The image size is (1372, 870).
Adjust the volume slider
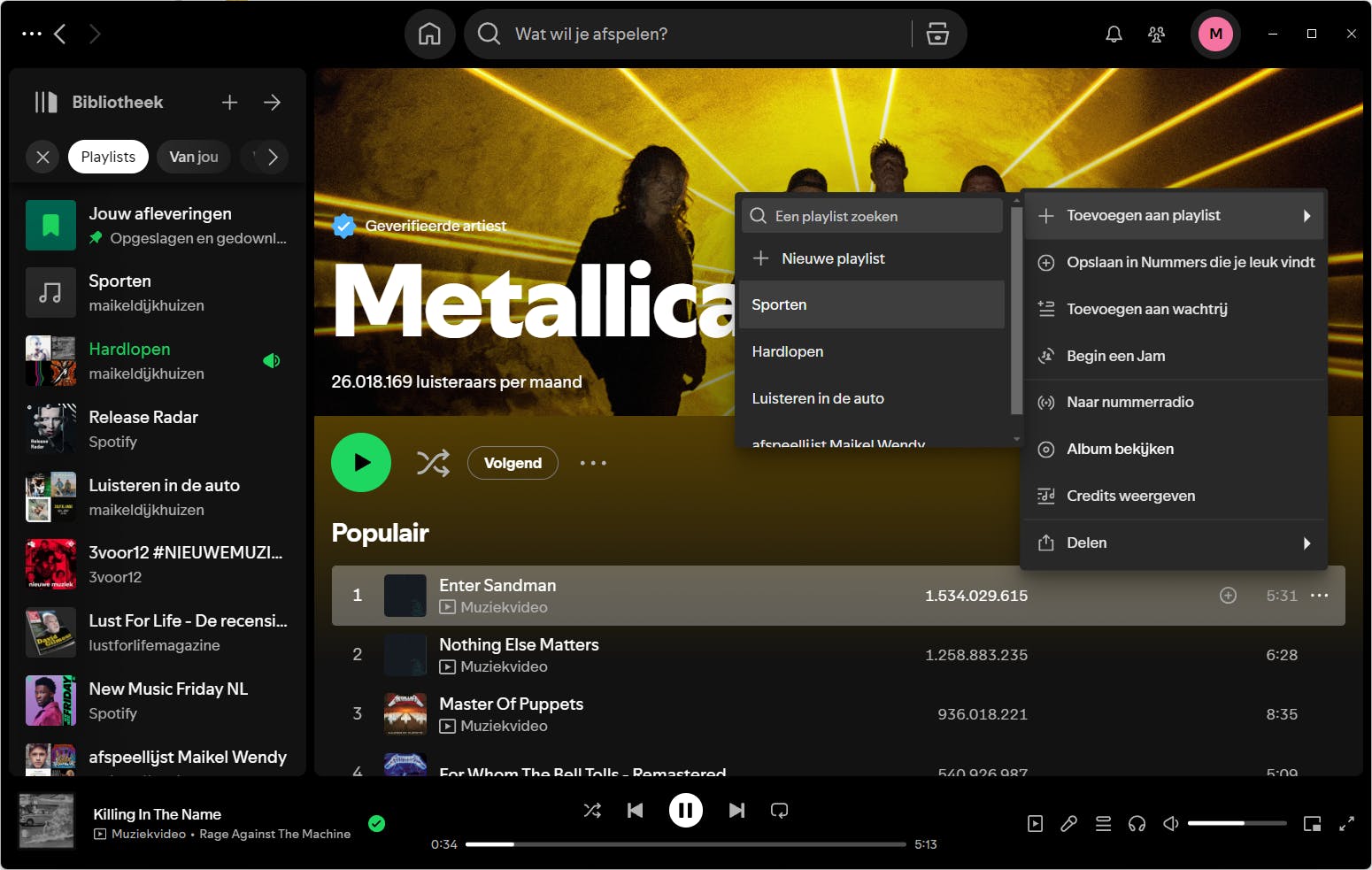click(1236, 823)
